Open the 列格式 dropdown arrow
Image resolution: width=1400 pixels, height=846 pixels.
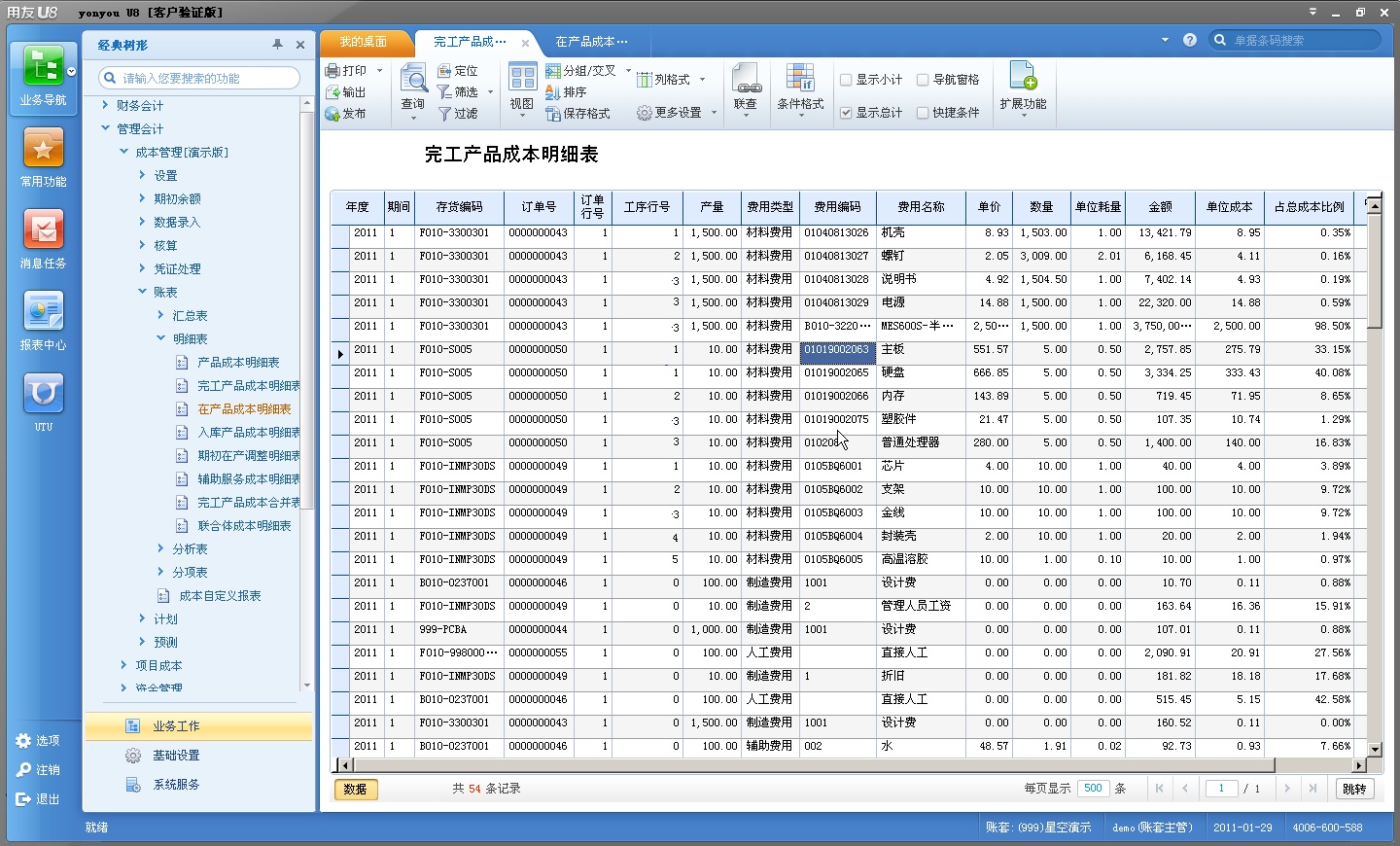[703, 80]
